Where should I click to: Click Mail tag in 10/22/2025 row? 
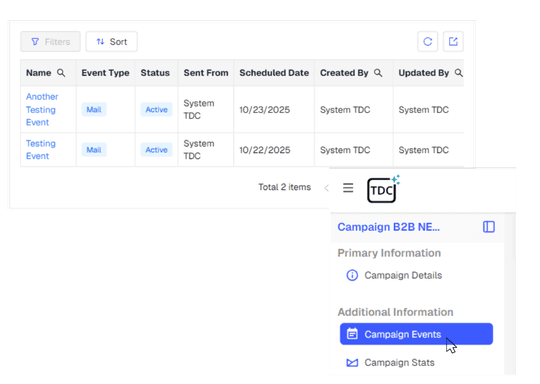[94, 150]
